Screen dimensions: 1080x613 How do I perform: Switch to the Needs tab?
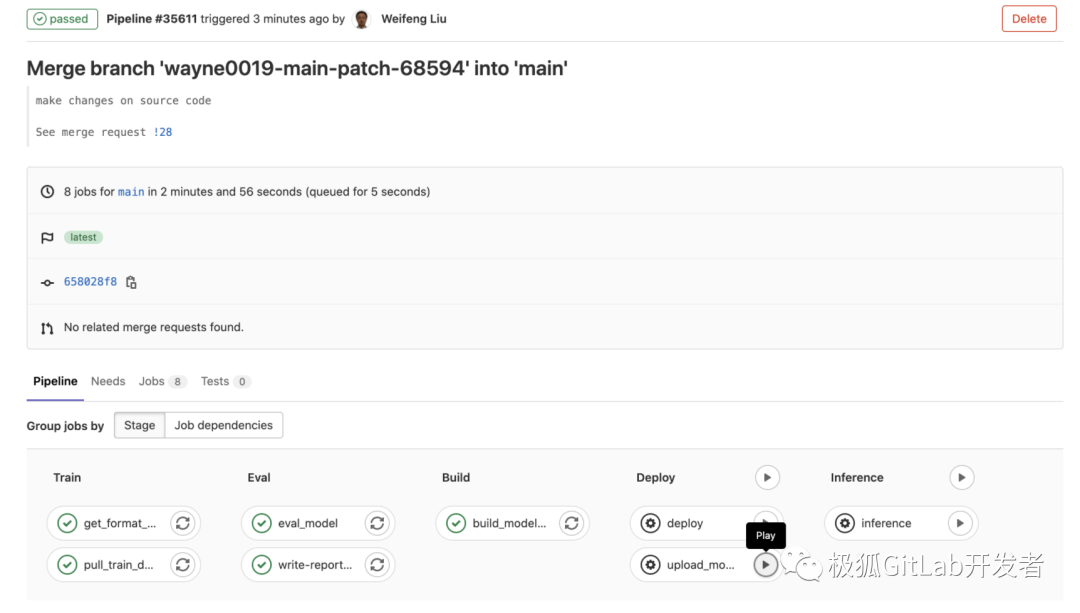coord(108,381)
